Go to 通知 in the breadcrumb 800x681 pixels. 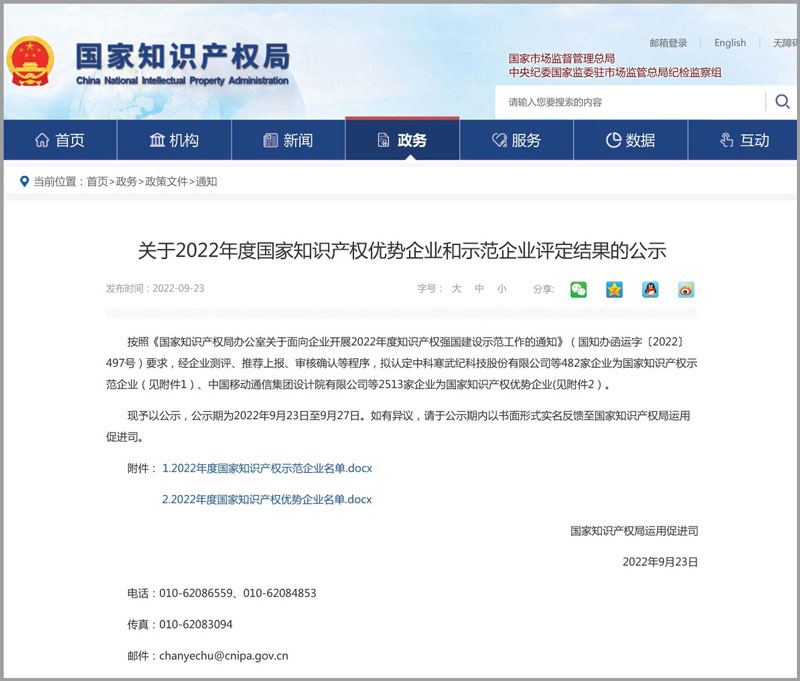206,182
